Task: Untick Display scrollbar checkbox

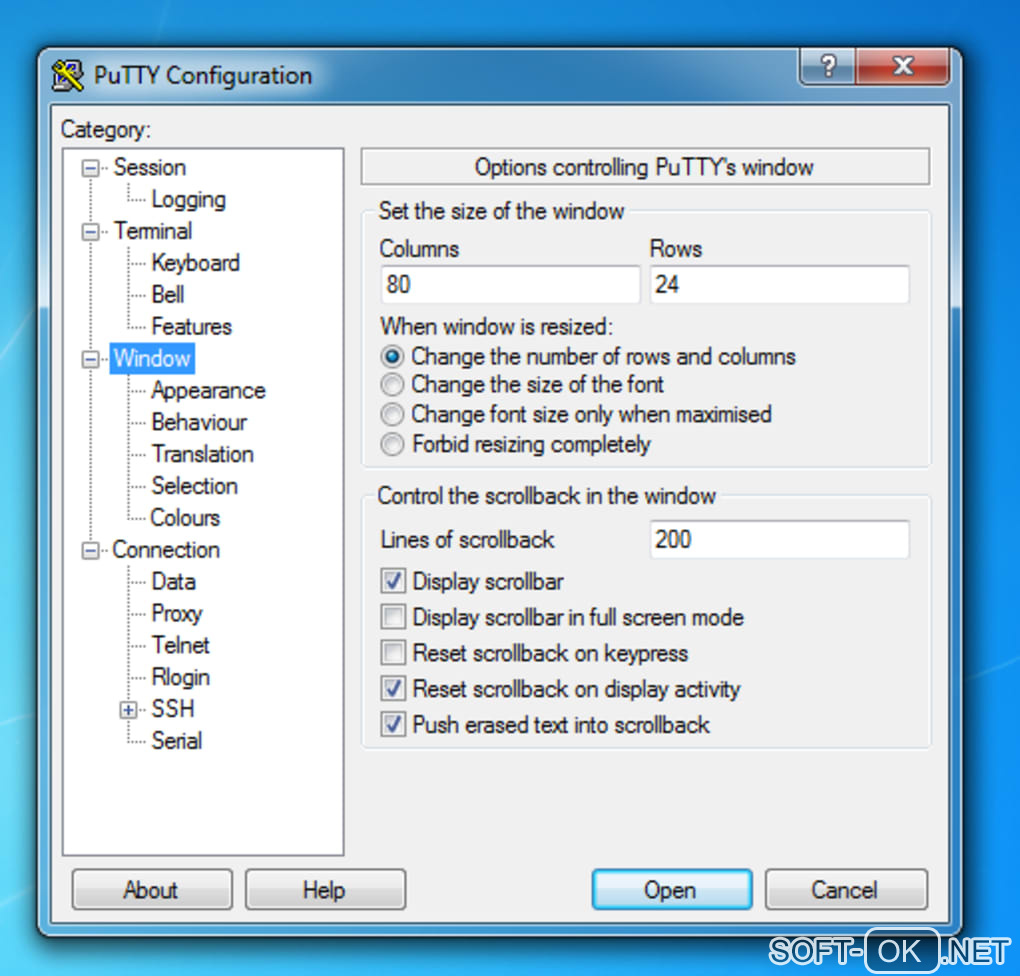Action: pyautogui.click(x=393, y=581)
